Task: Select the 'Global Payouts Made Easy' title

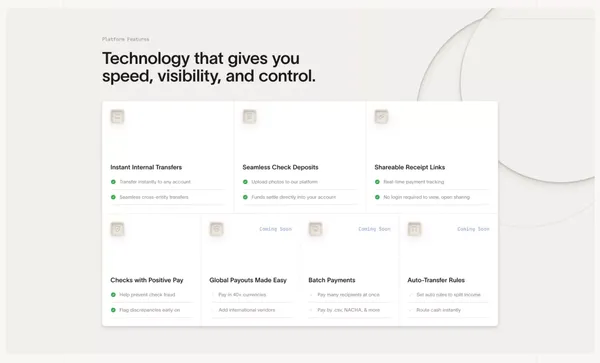Action: coord(248,280)
